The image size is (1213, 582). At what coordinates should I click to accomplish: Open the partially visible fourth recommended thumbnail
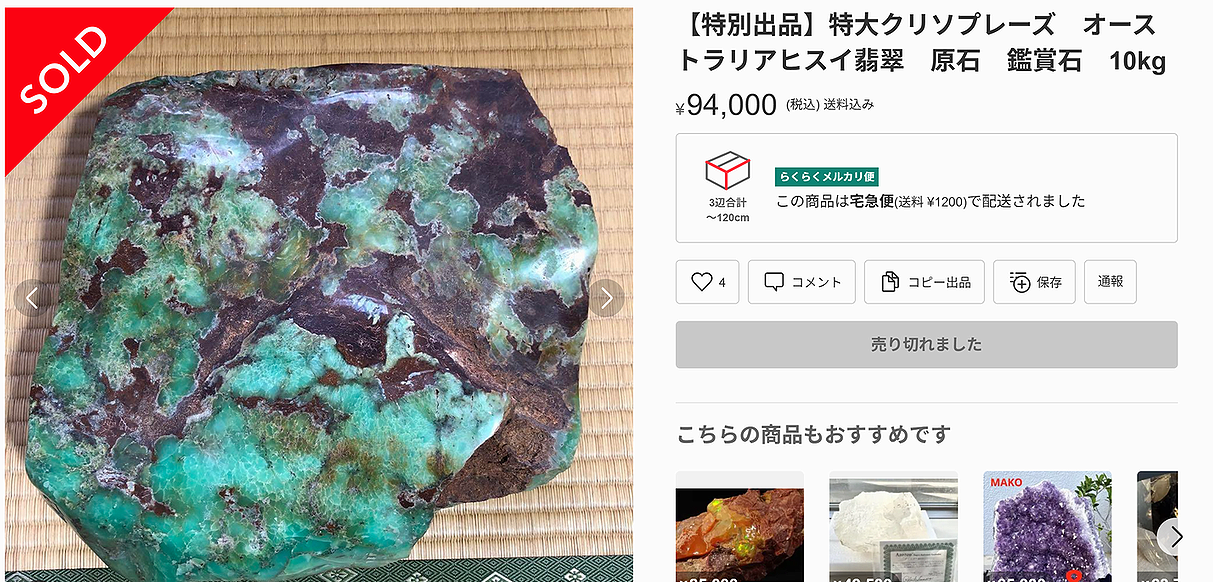(1160, 527)
